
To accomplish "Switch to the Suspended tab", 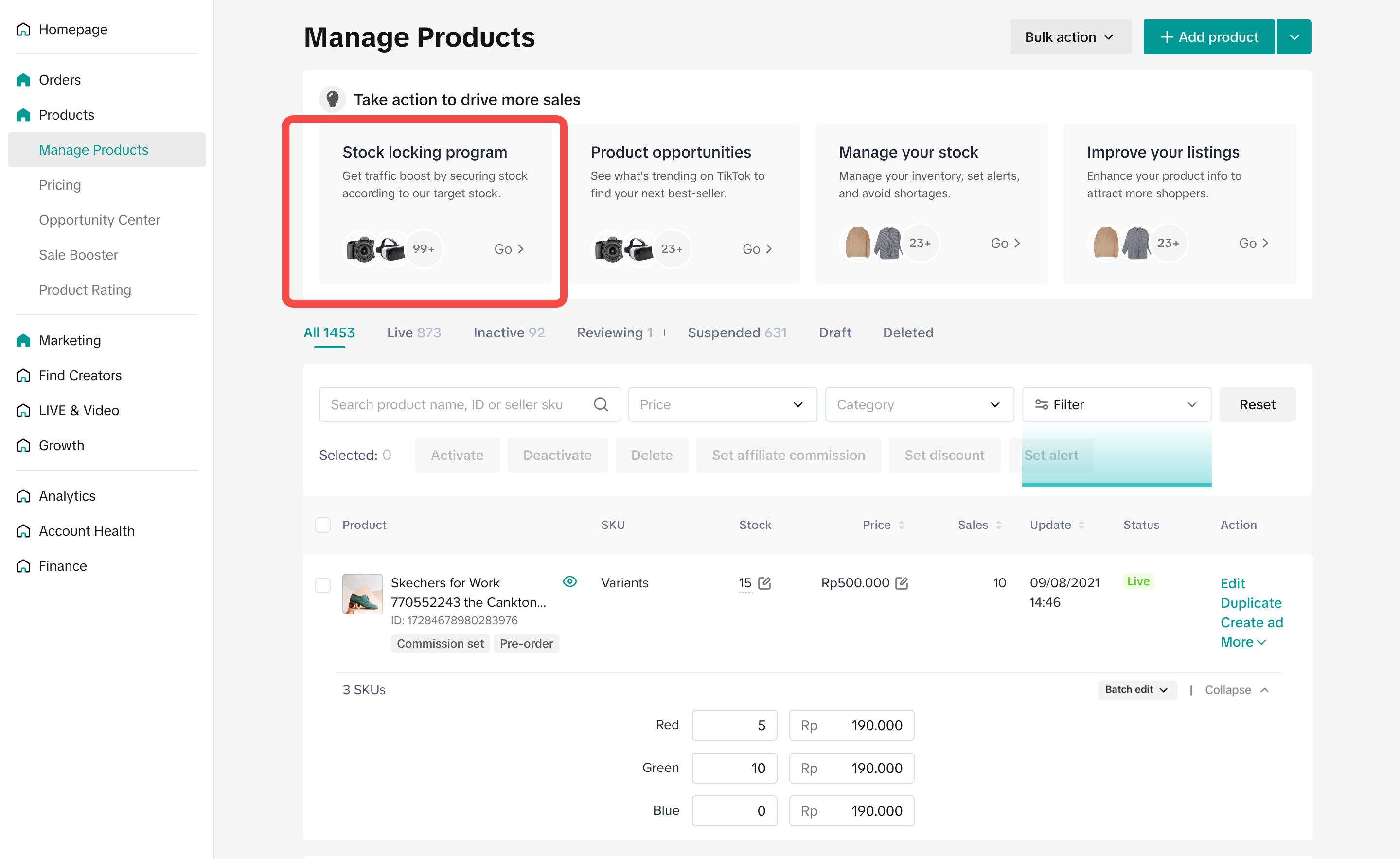I will click(736, 333).
